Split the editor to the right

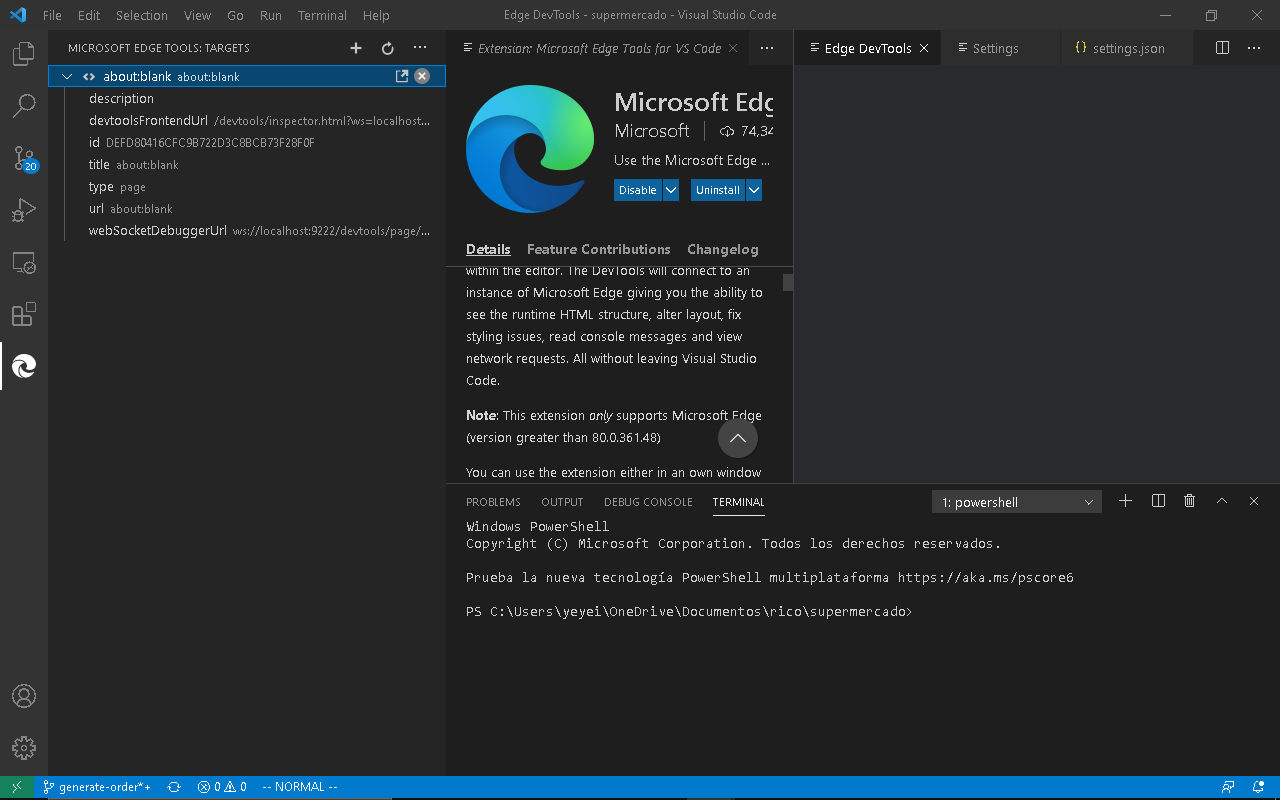point(1222,48)
